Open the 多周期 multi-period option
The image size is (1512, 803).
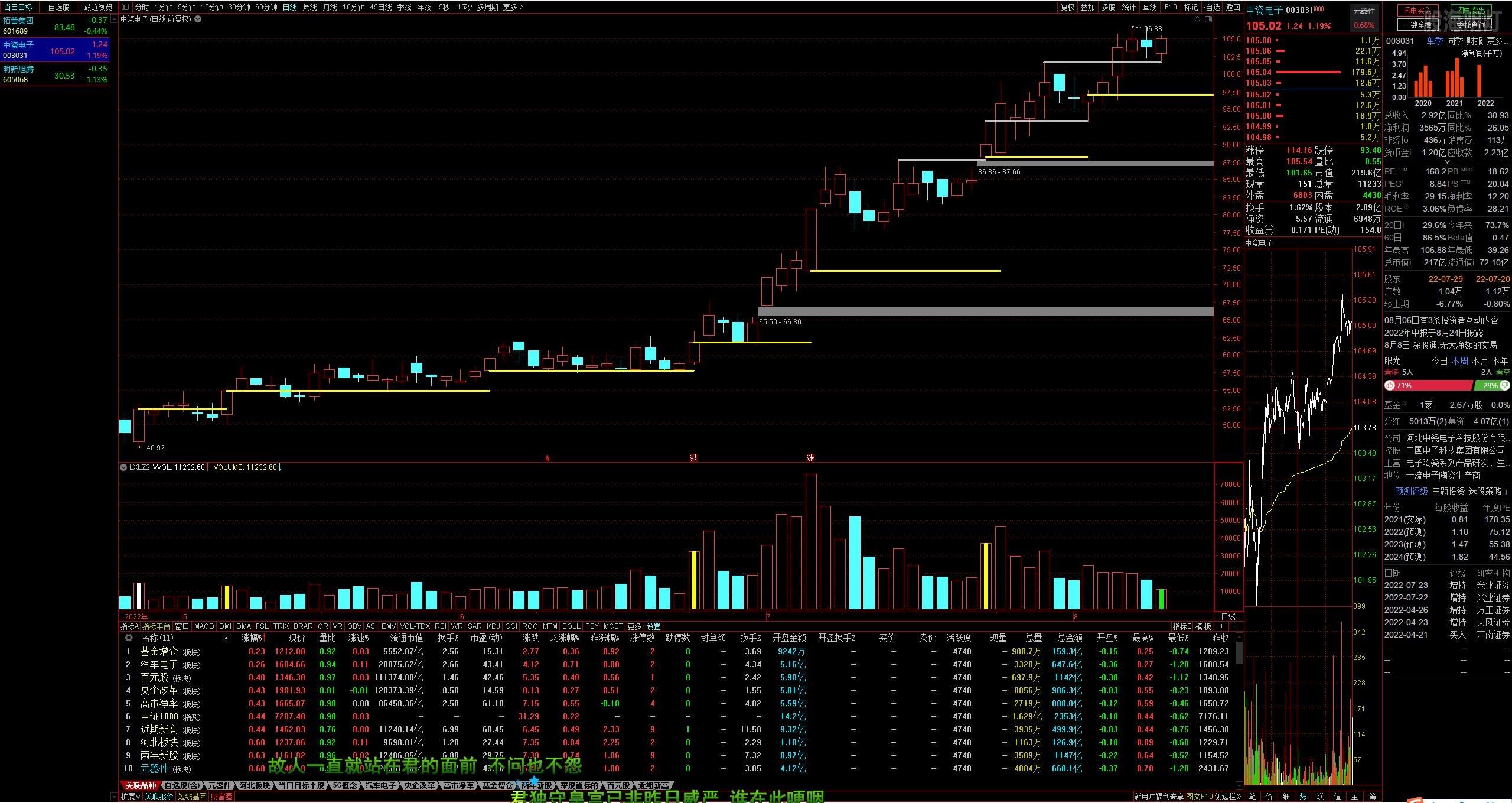[x=487, y=7]
